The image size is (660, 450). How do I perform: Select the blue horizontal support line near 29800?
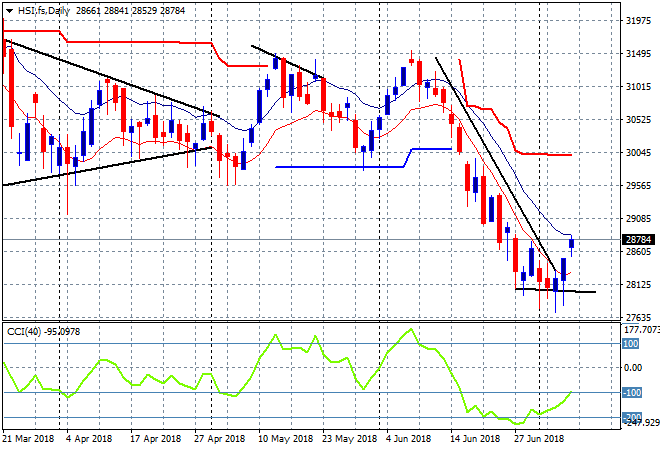341,167
